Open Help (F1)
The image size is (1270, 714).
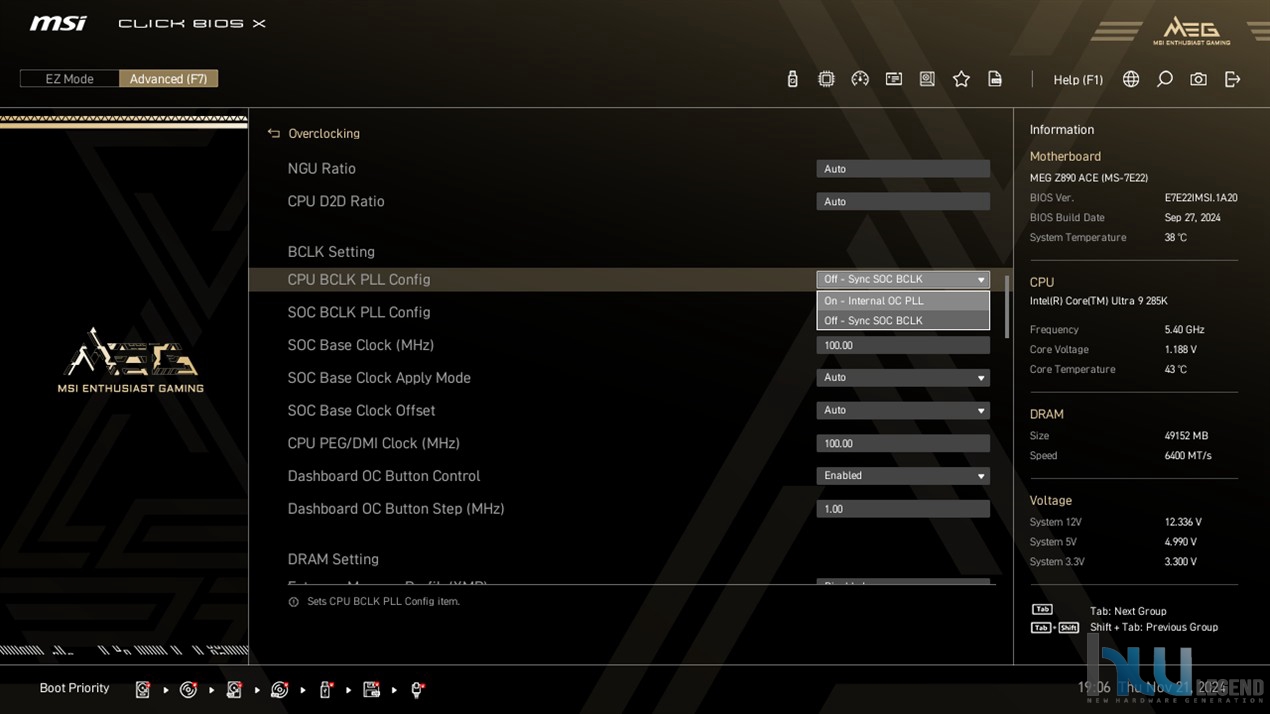[1078, 79]
